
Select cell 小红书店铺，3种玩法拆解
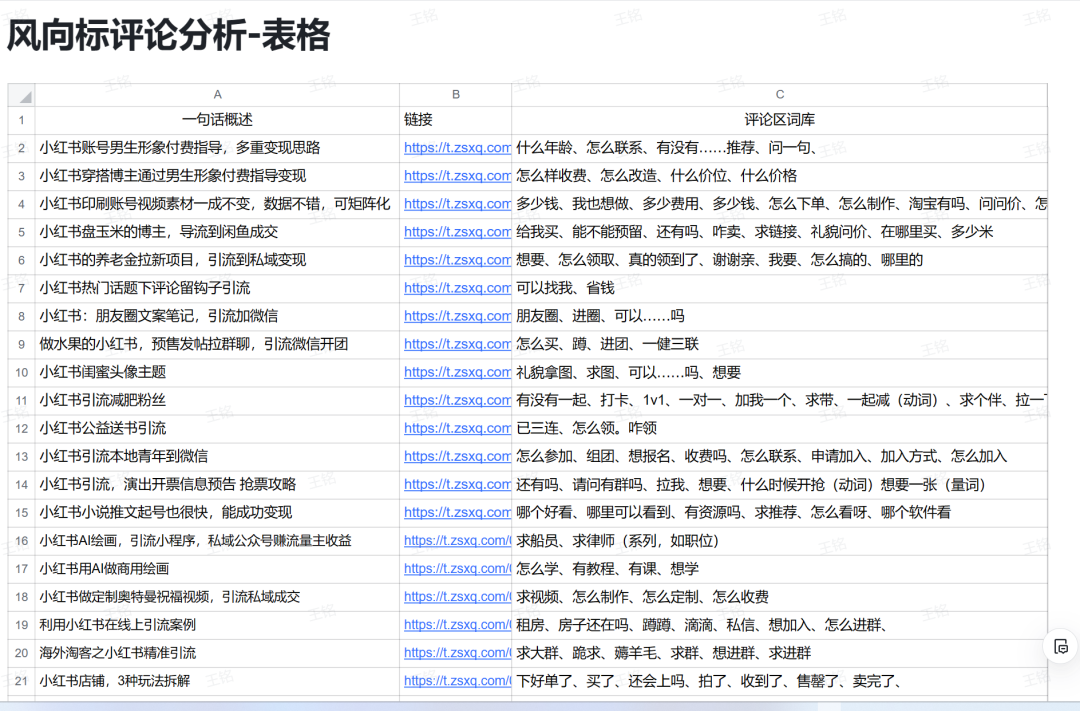pyautogui.click(x=217, y=681)
